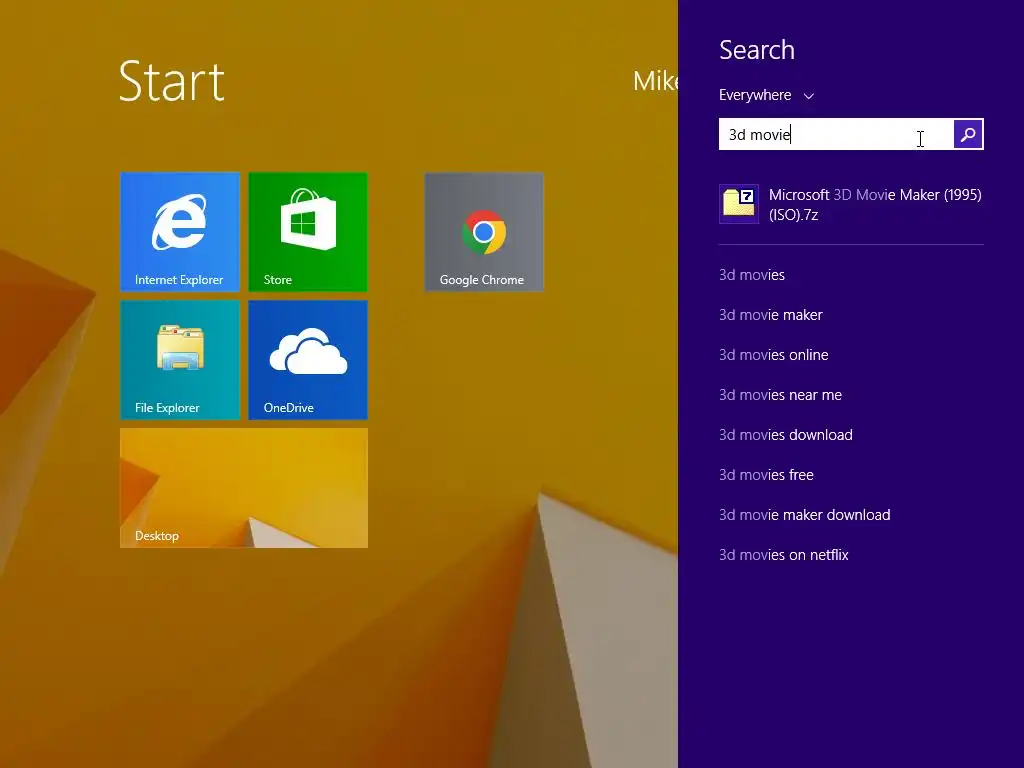
Task: Open the 7z archive file icon
Action: [x=739, y=204]
